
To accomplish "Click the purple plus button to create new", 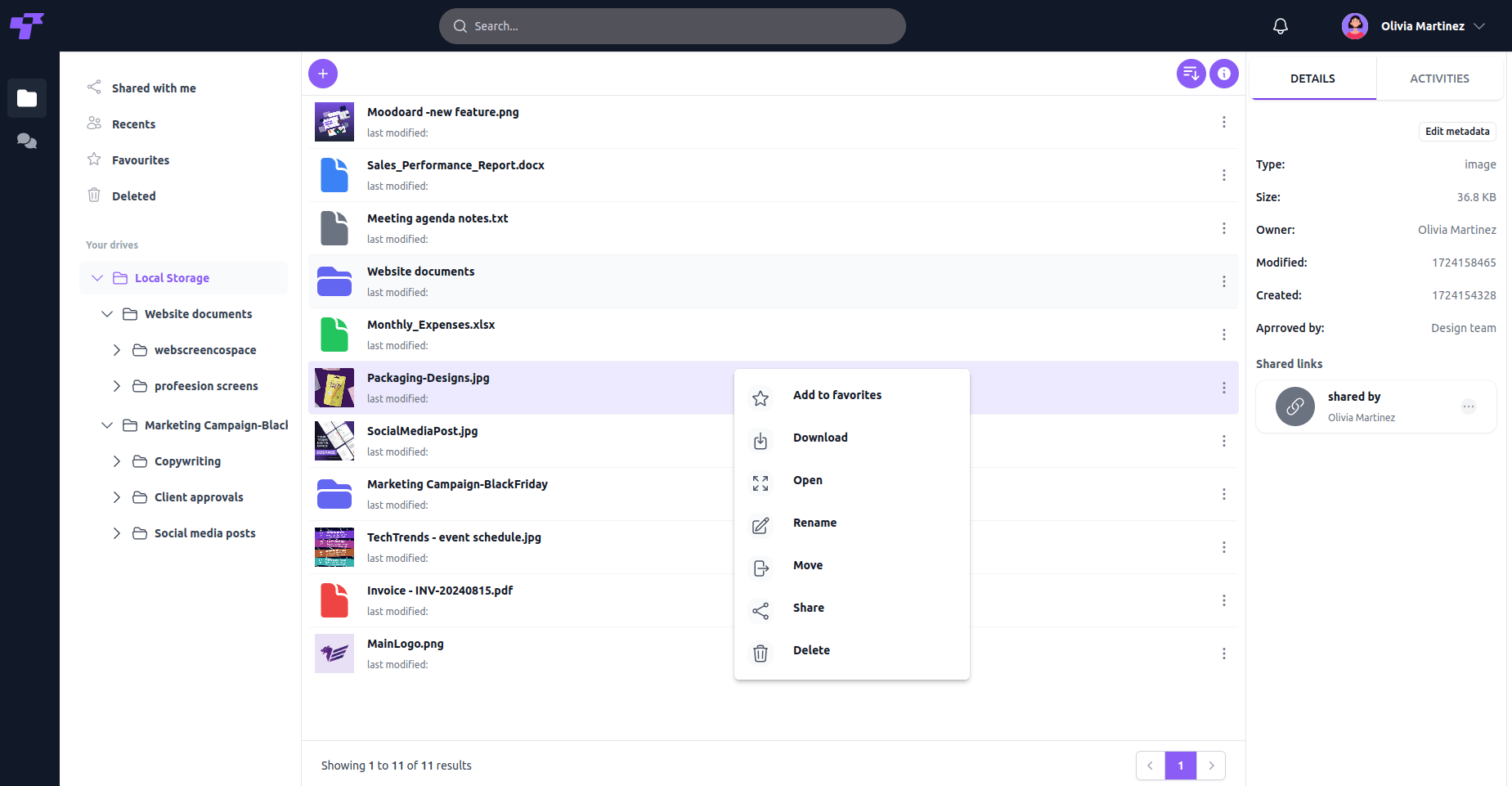I will pyautogui.click(x=323, y=74).
